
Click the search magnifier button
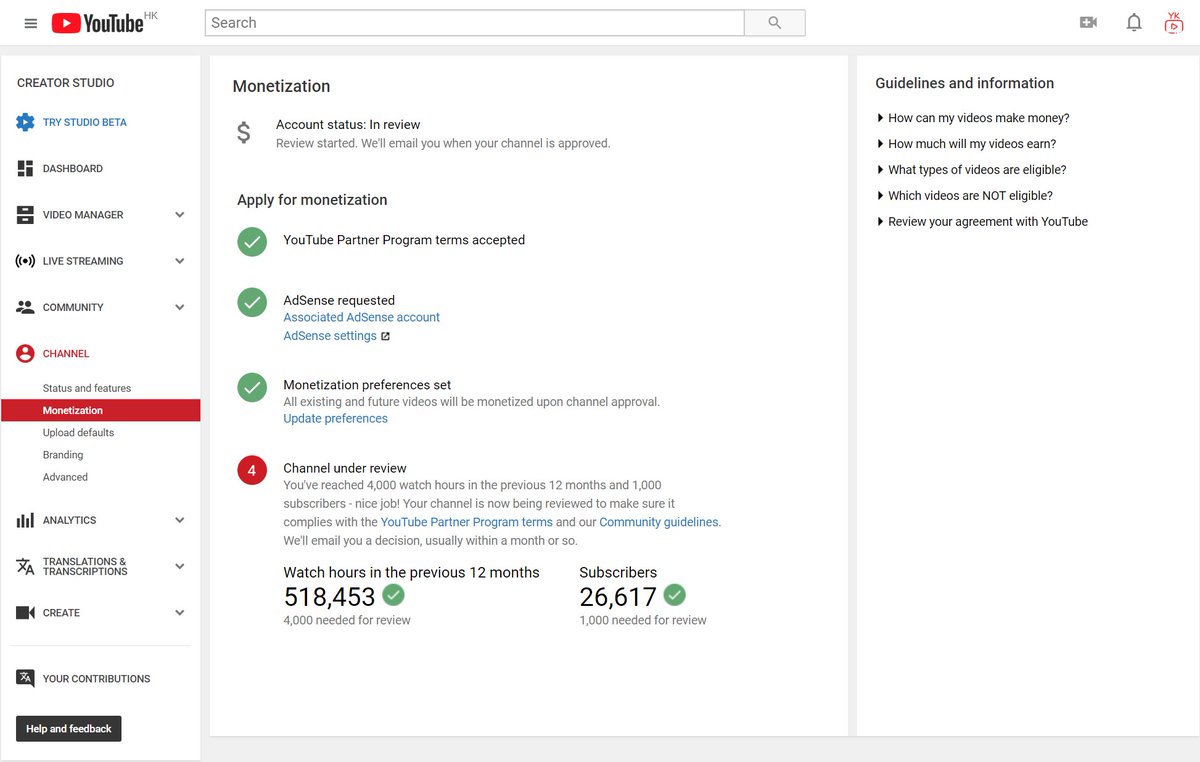click(775, 23)
